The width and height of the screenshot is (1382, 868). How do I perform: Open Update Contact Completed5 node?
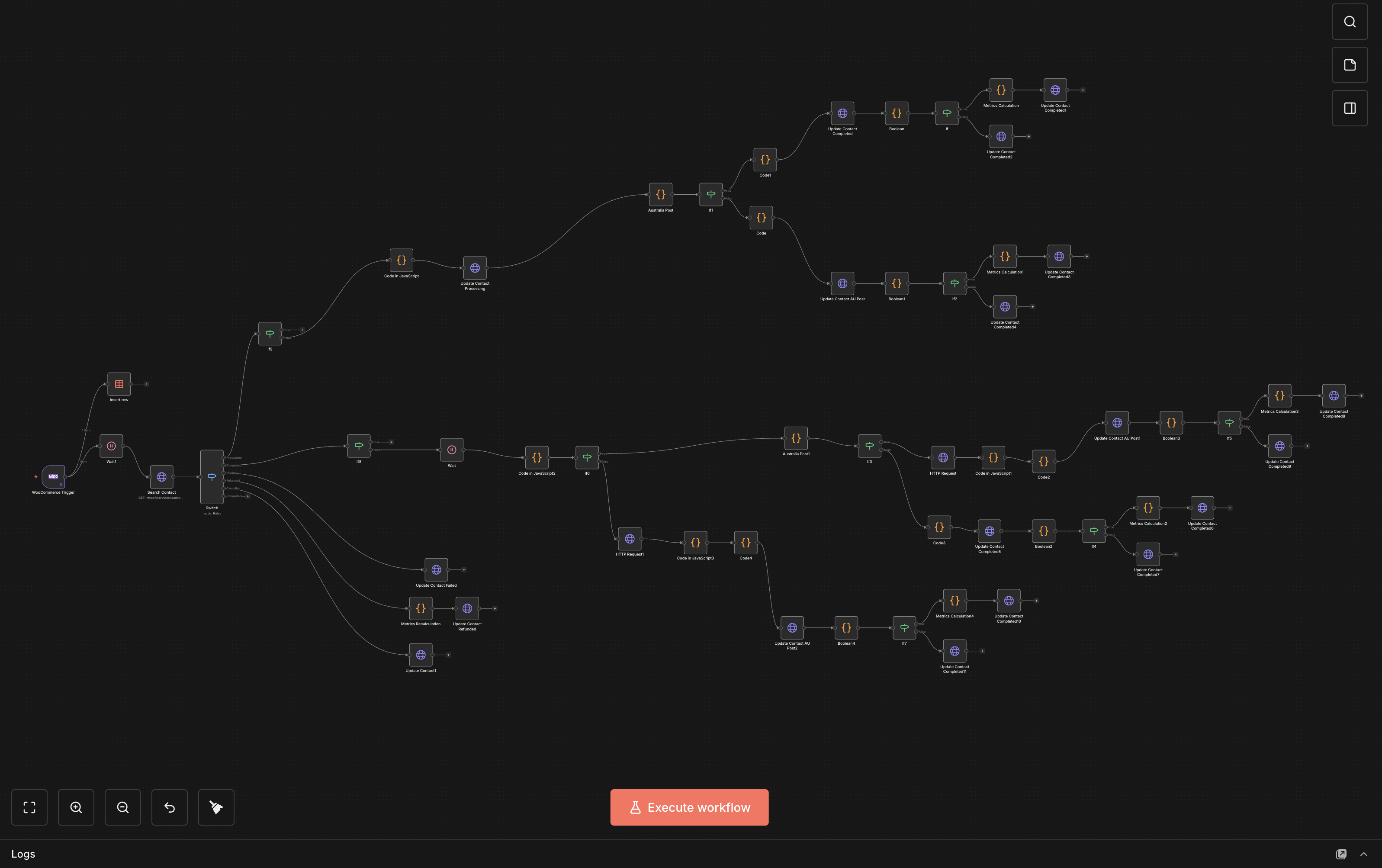click(x=990, y=532)
